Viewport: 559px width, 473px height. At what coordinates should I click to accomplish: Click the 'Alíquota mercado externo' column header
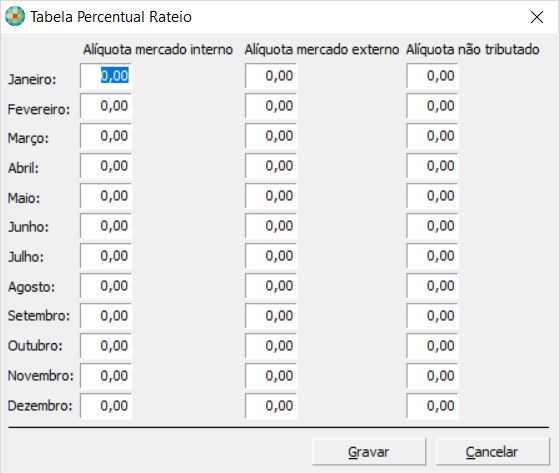[x=322, y=50]
